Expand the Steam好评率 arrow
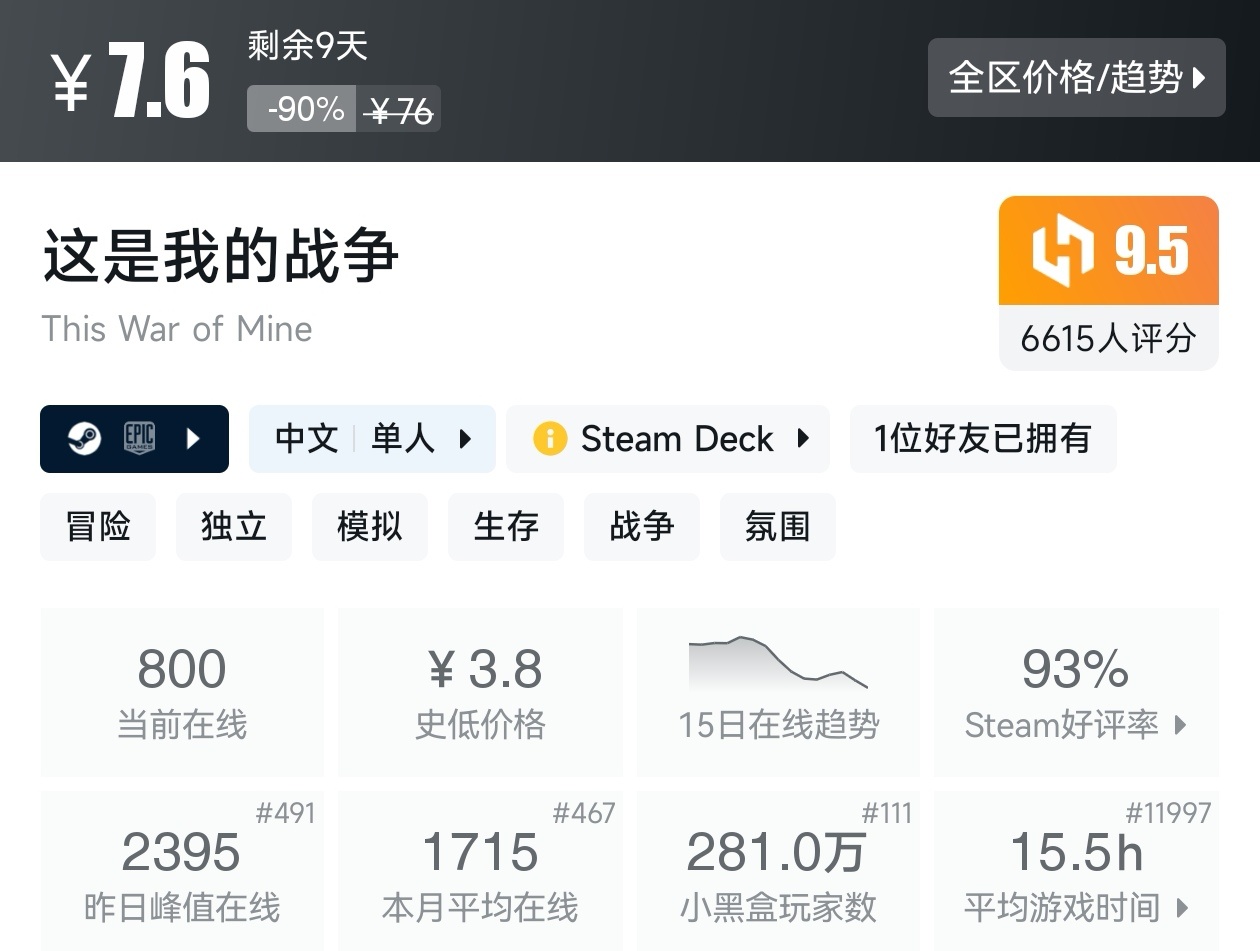 pyautogui.click(x=1180, y=725)
